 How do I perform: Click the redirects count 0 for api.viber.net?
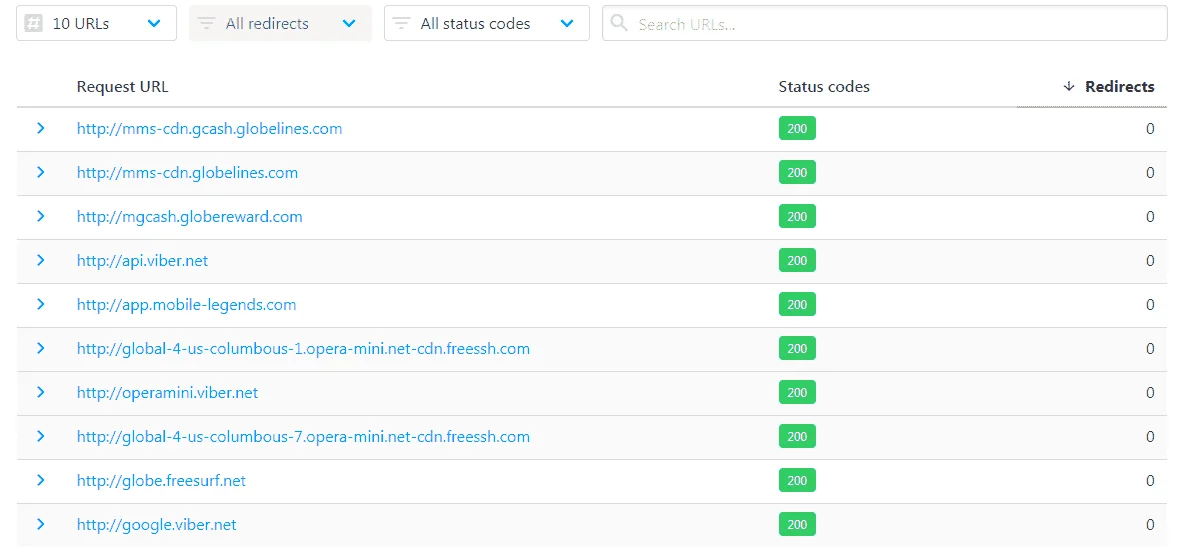pos(1150,260)
